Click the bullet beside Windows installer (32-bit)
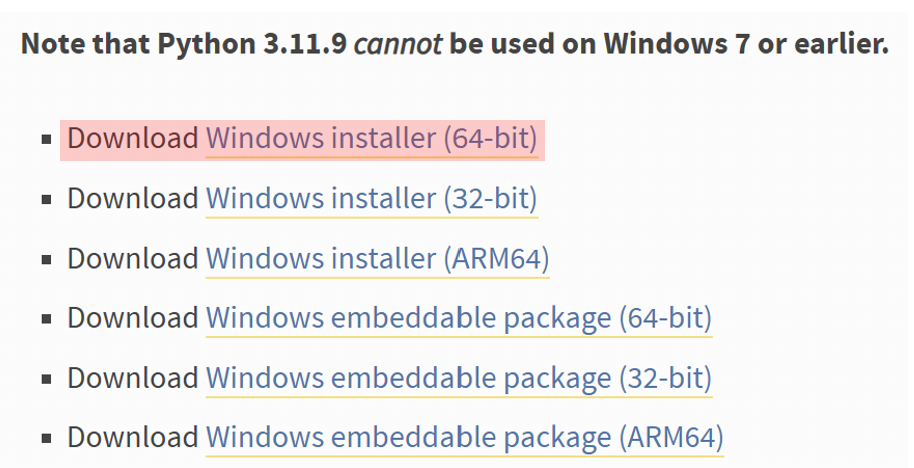Screen dimensions: 914x468 (x=47, y=200)
